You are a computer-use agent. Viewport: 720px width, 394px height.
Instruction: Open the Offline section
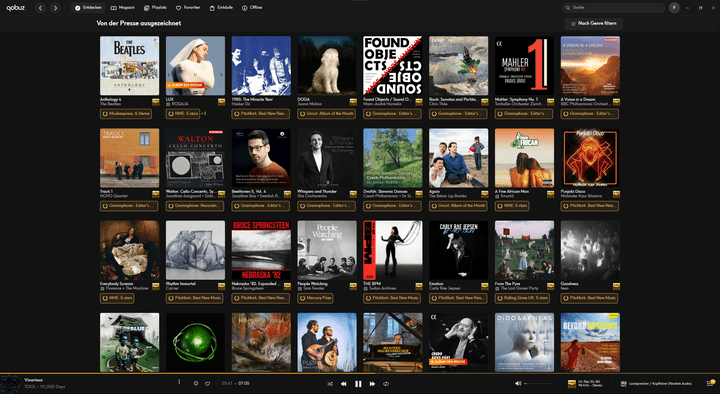point(252,8)
